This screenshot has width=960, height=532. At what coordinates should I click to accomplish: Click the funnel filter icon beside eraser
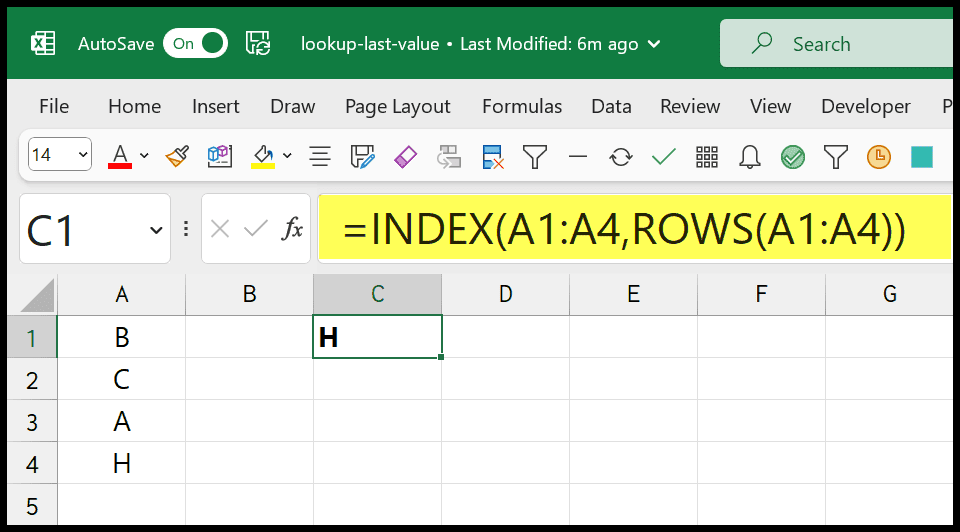534,157
